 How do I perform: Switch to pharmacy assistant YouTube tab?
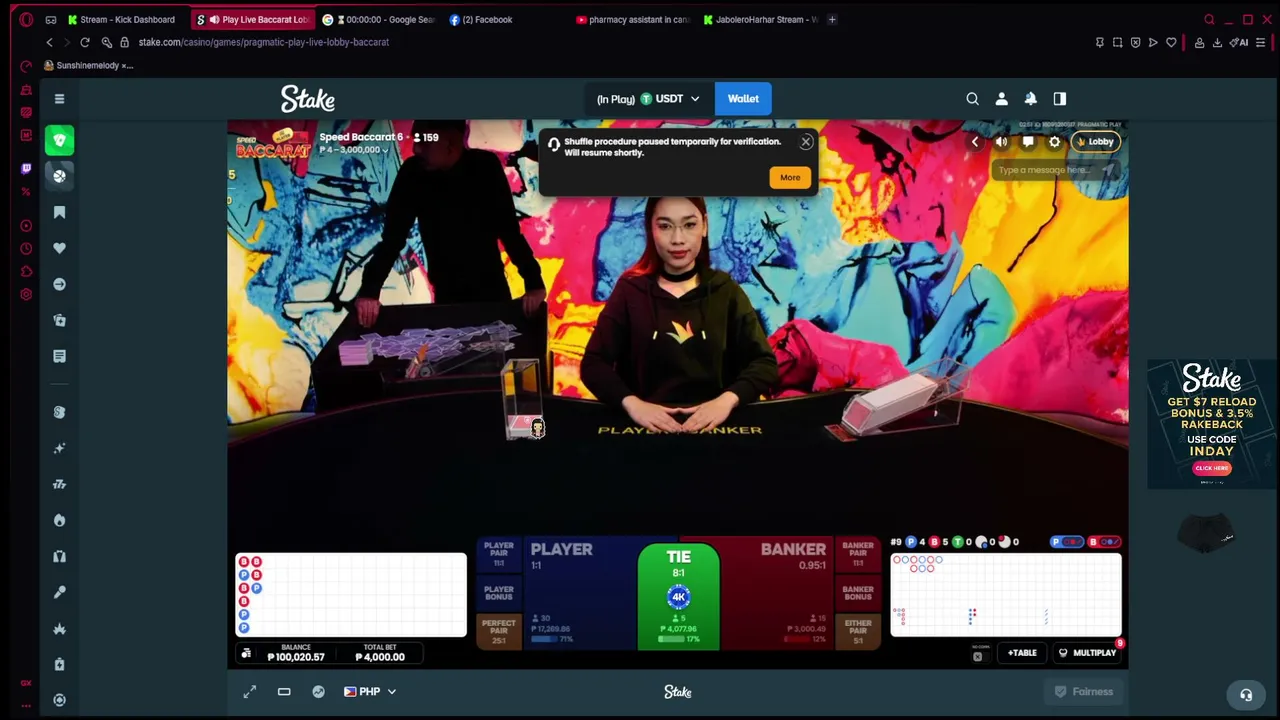click(x=633, y=19)
